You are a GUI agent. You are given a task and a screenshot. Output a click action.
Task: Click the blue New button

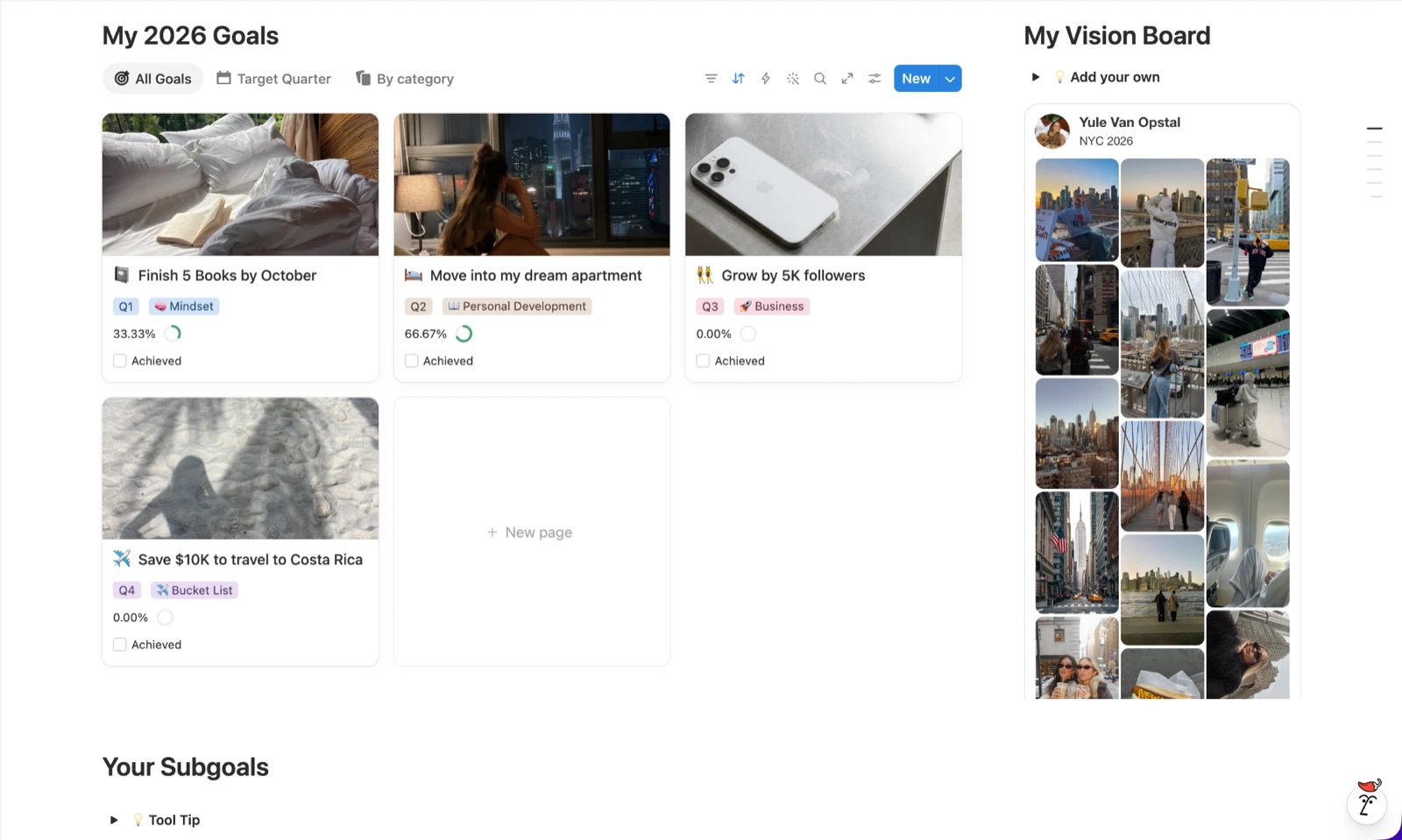tap(916, 79)
